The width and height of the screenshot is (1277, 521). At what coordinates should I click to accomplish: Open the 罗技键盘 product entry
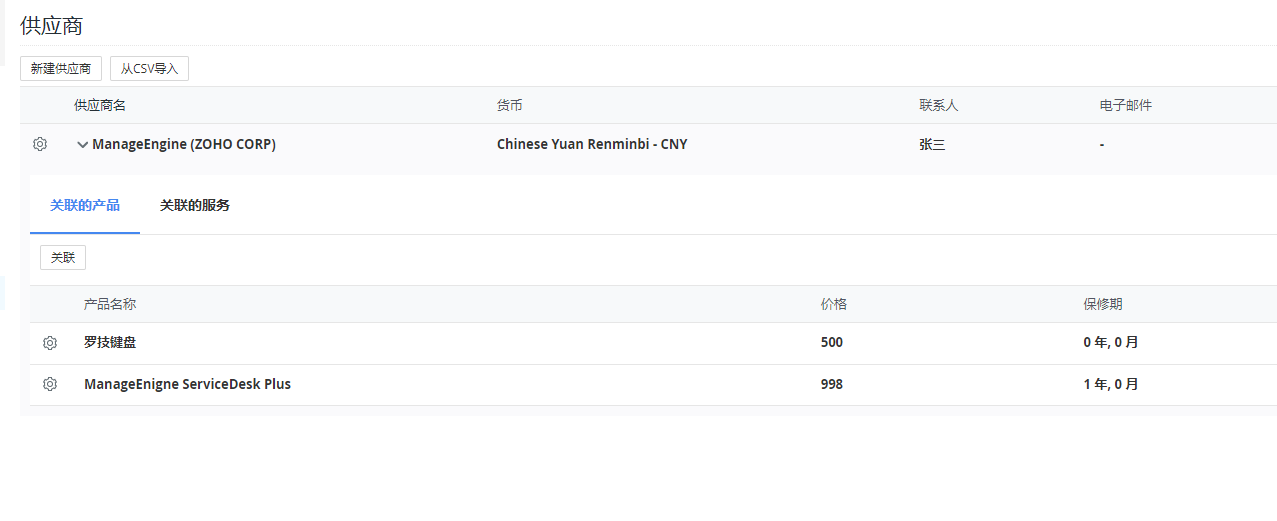pos(110,342)
